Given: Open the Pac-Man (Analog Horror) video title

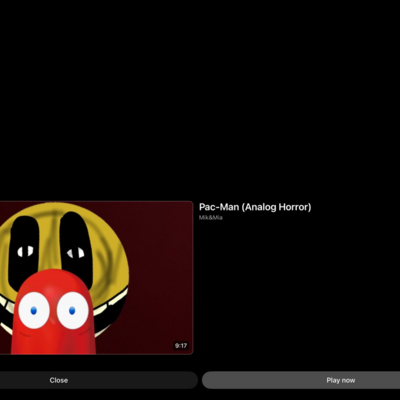Looking at the screenshot, I should point(255,207).
